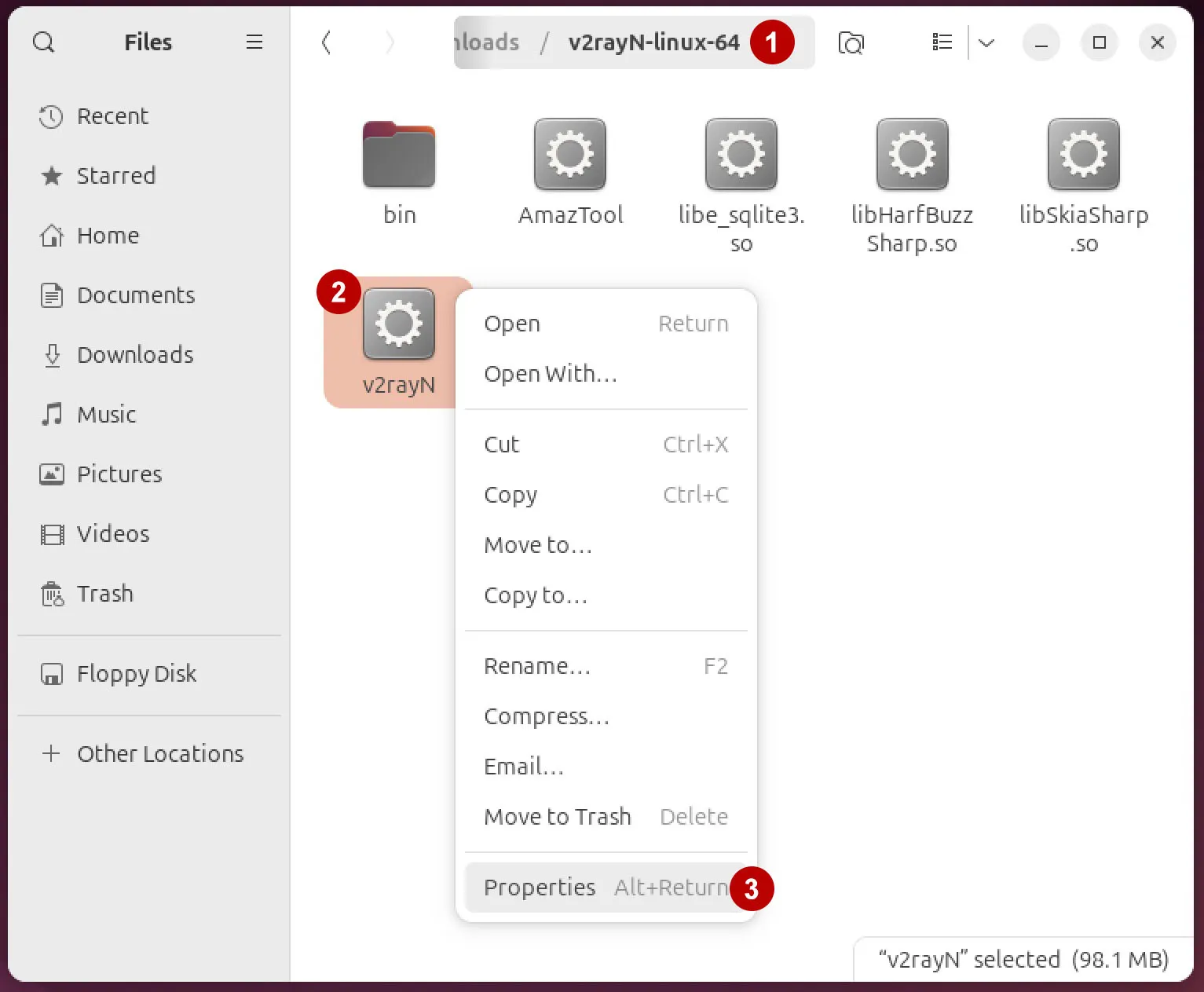Choose Copy to… in context menu
Image resolution: width=1204 pixels, height=992 pixels.
click(606, 595)
